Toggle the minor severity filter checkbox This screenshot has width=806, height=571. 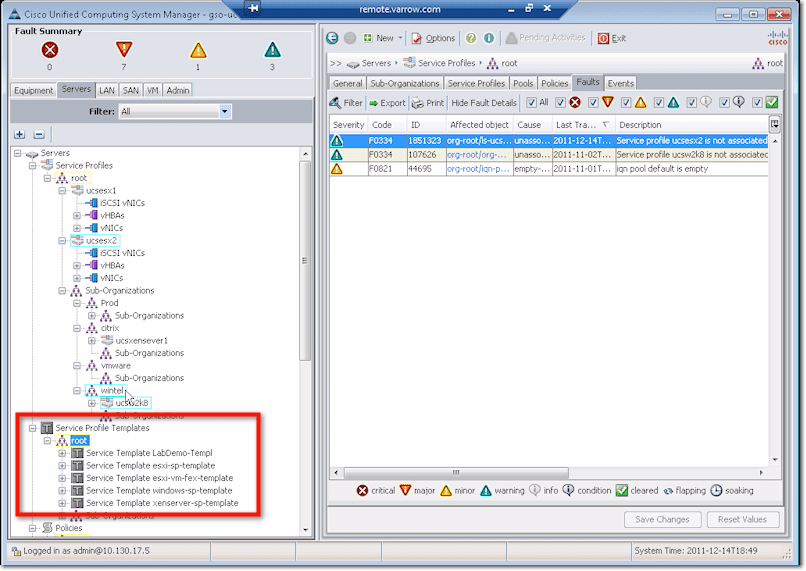coord(626,103)
